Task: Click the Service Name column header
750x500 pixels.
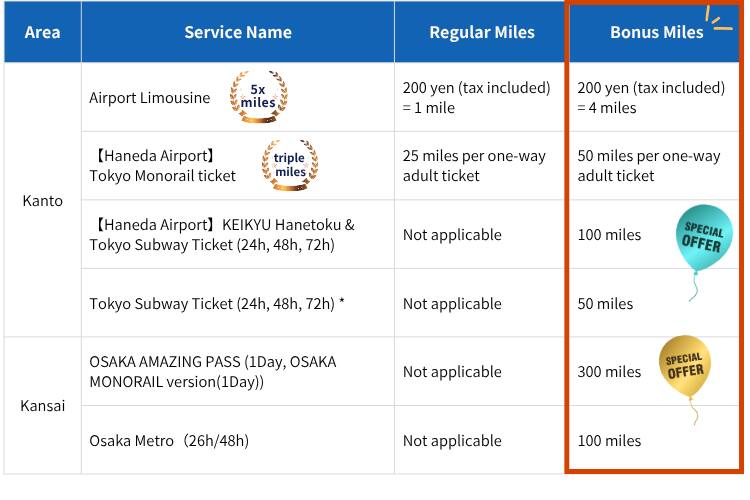Action: 238,32
